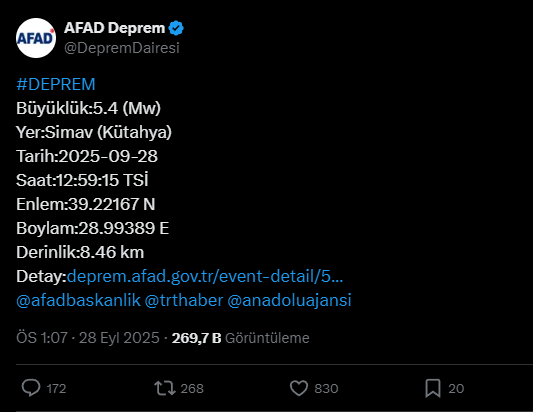Image resolution: width=533 pixels, height=412 pixels.
Task: Click the date 28 Eyl 2025
Action: point(119,338)
